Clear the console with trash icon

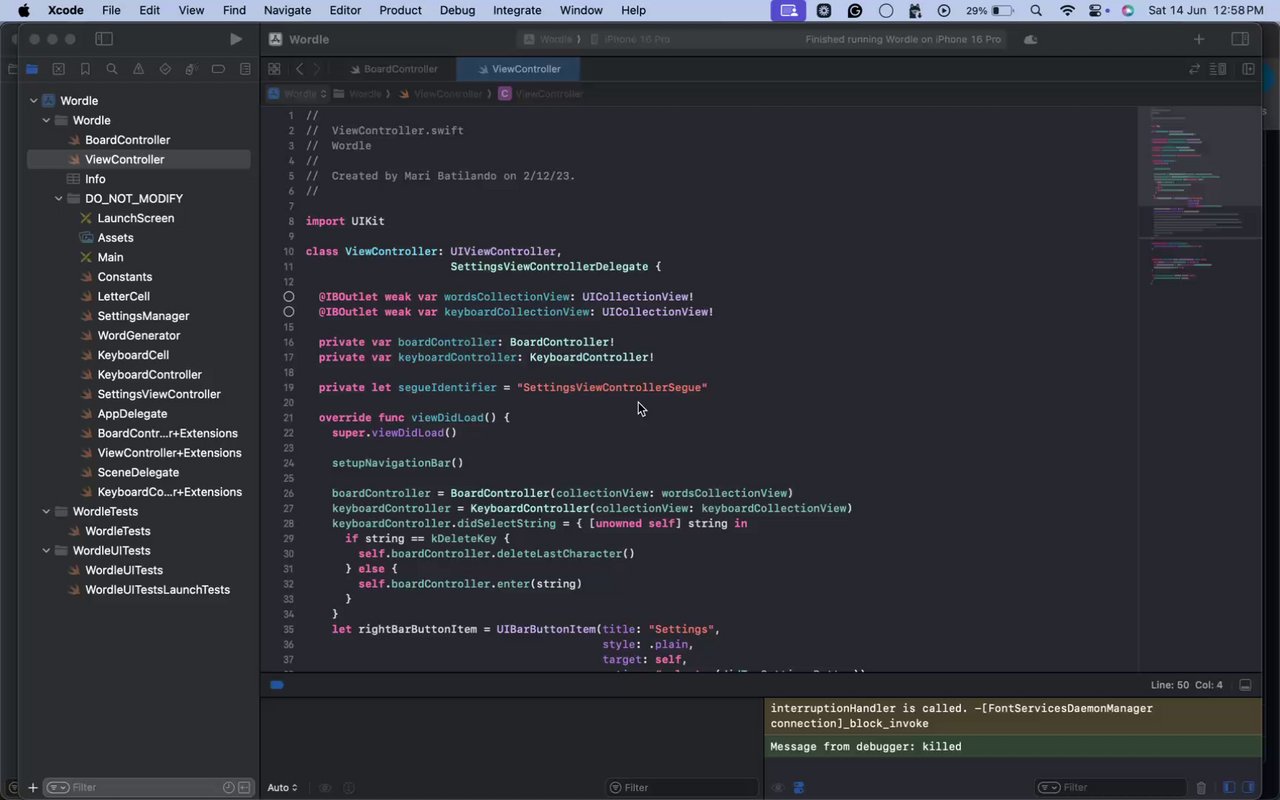click(1202, 788)
